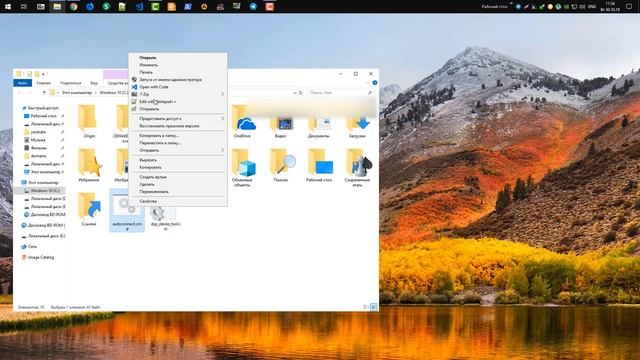Click the Explorer help icon
This screenshot has height=360, width=640.
coord(375,83)
